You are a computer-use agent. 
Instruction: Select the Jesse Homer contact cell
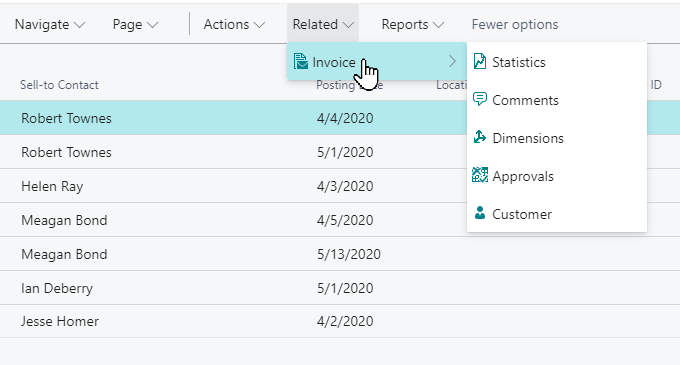(60, 321)
